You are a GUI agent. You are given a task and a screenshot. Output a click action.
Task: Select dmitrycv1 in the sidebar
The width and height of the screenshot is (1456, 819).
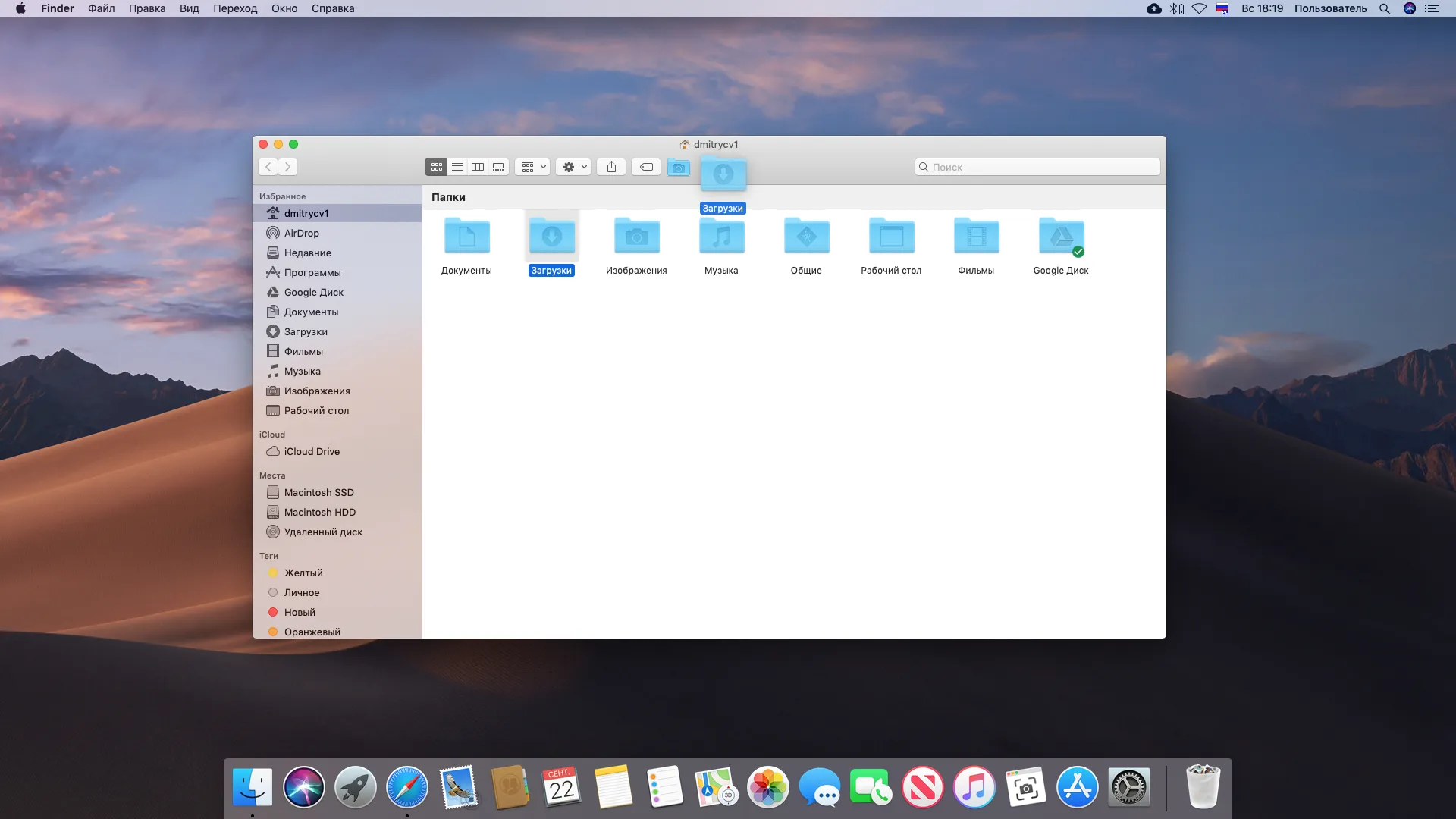pyautogui.click(x=337, y=213)
